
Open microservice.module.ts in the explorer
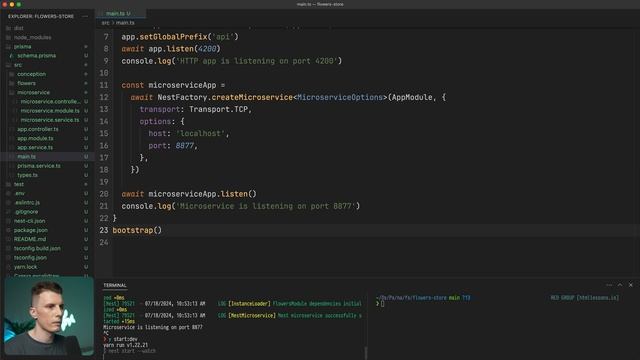(50, 111)
